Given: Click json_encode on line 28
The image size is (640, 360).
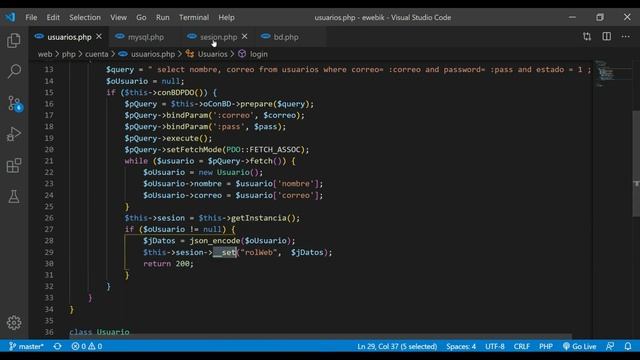Looking at the screenshot, I should coord(215,241).
